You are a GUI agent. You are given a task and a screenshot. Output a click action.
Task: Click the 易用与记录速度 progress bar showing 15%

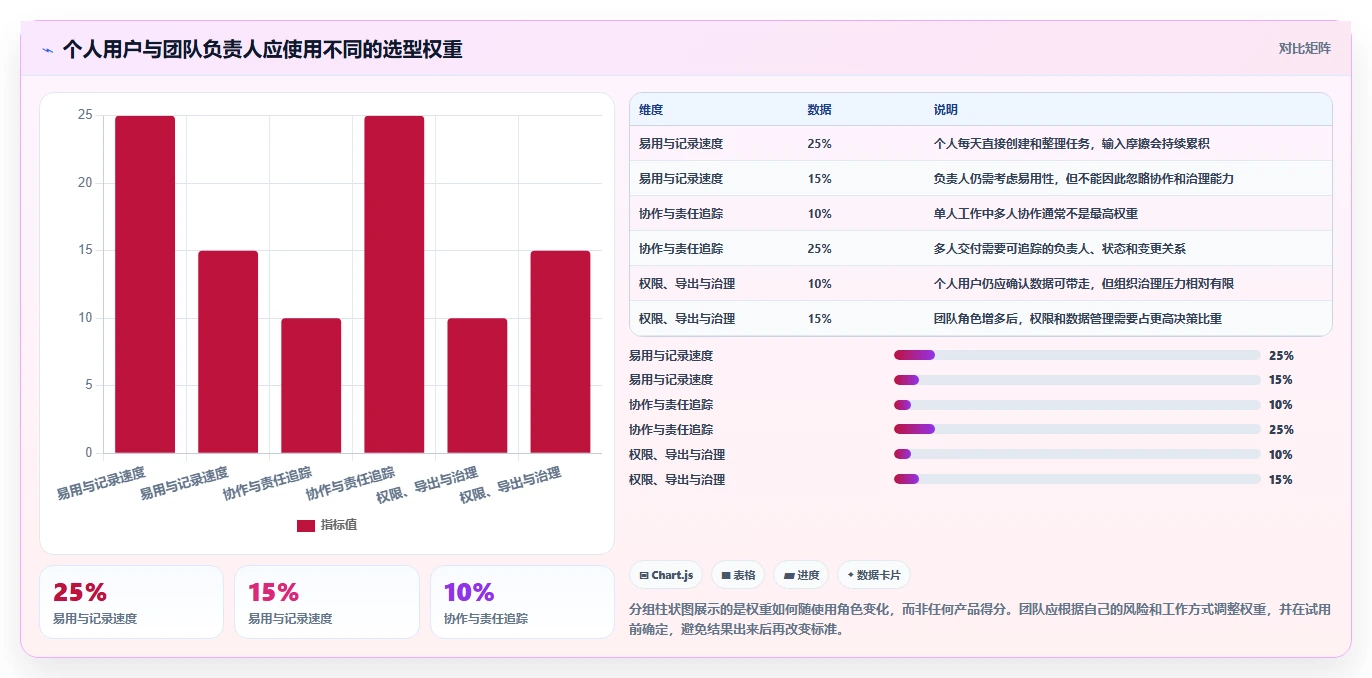(x=1077, y=380)
